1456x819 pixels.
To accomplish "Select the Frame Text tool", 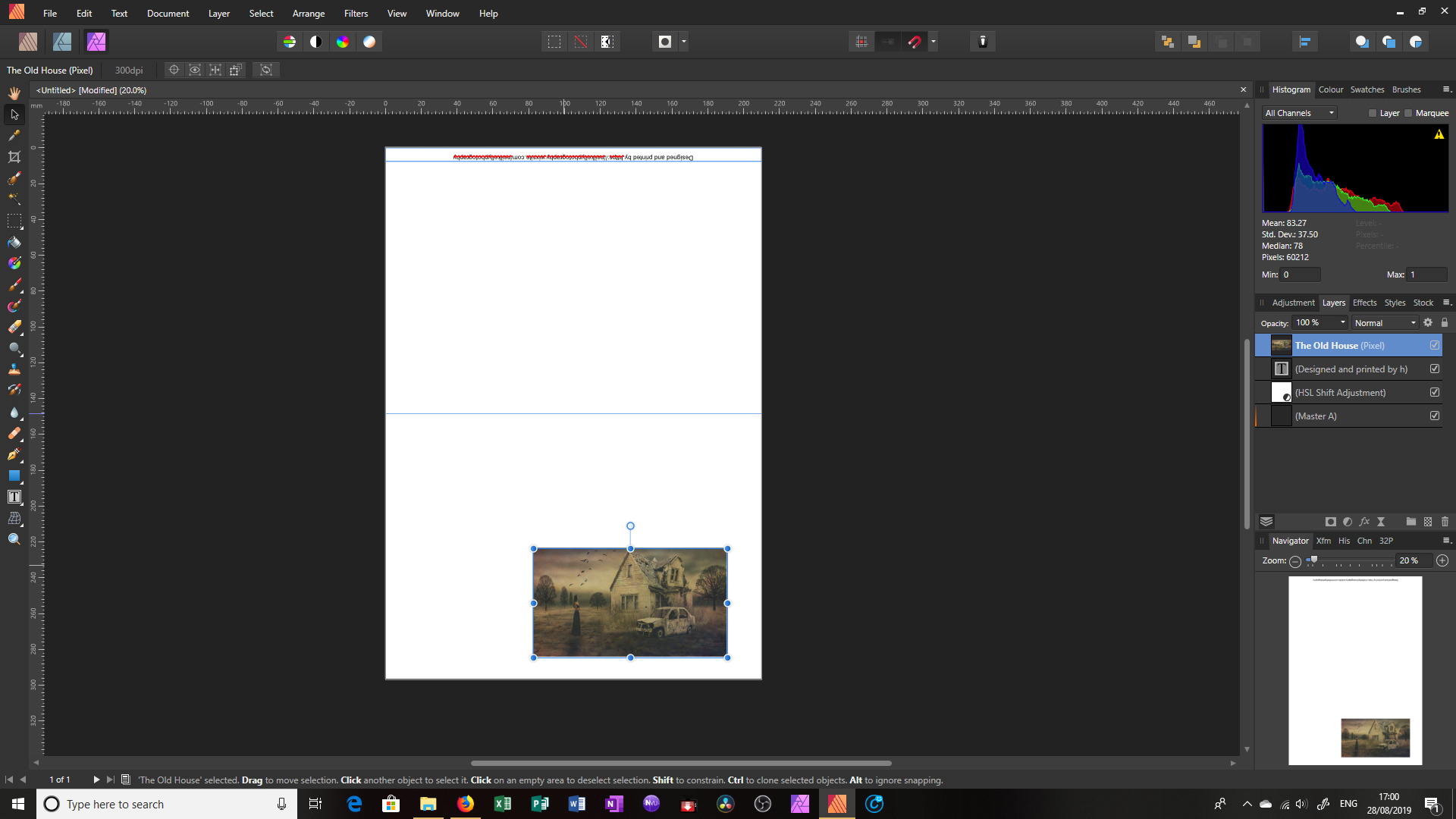I will (x=14, y=497).
